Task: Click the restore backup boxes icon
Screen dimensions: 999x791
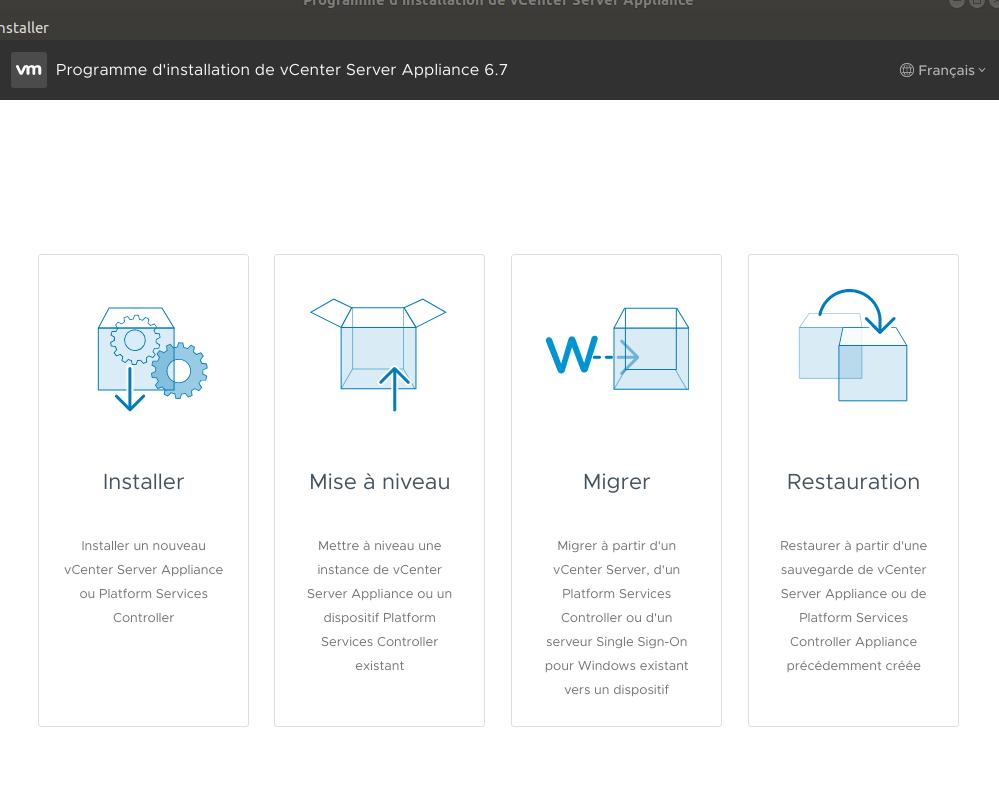Action: pyautogui.click(x=853, y=345)
